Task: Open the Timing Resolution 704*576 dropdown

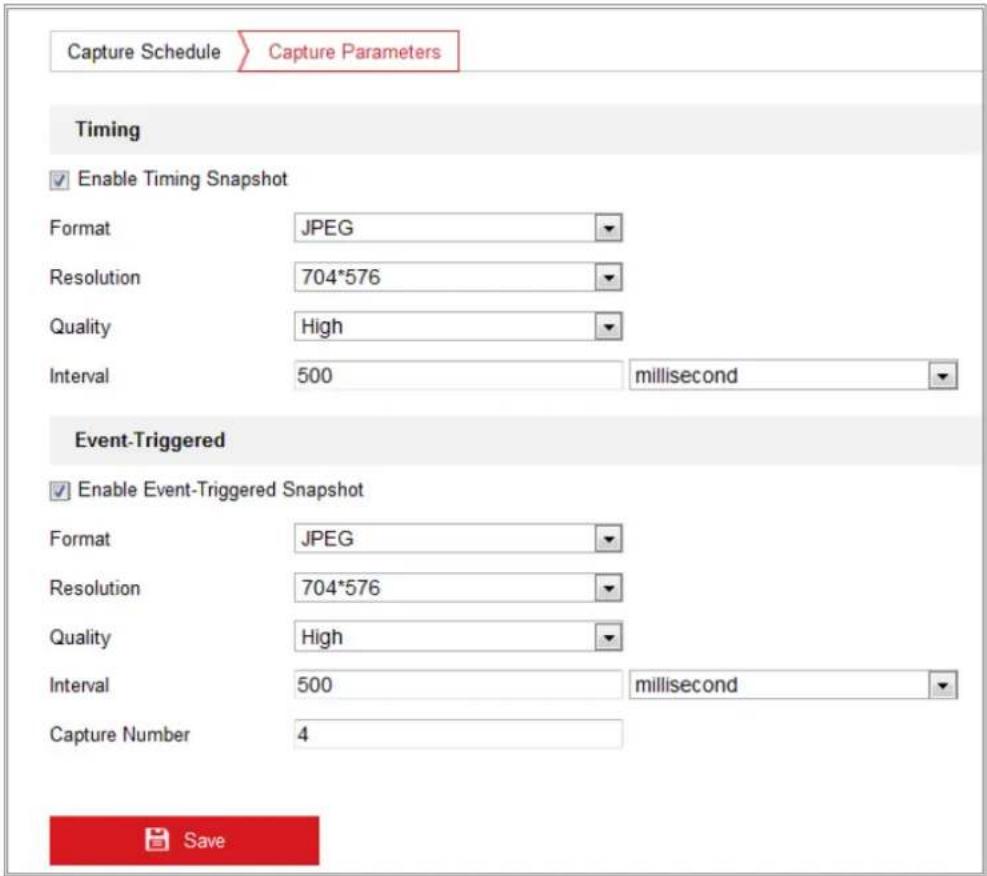Action: pos(458,277)
